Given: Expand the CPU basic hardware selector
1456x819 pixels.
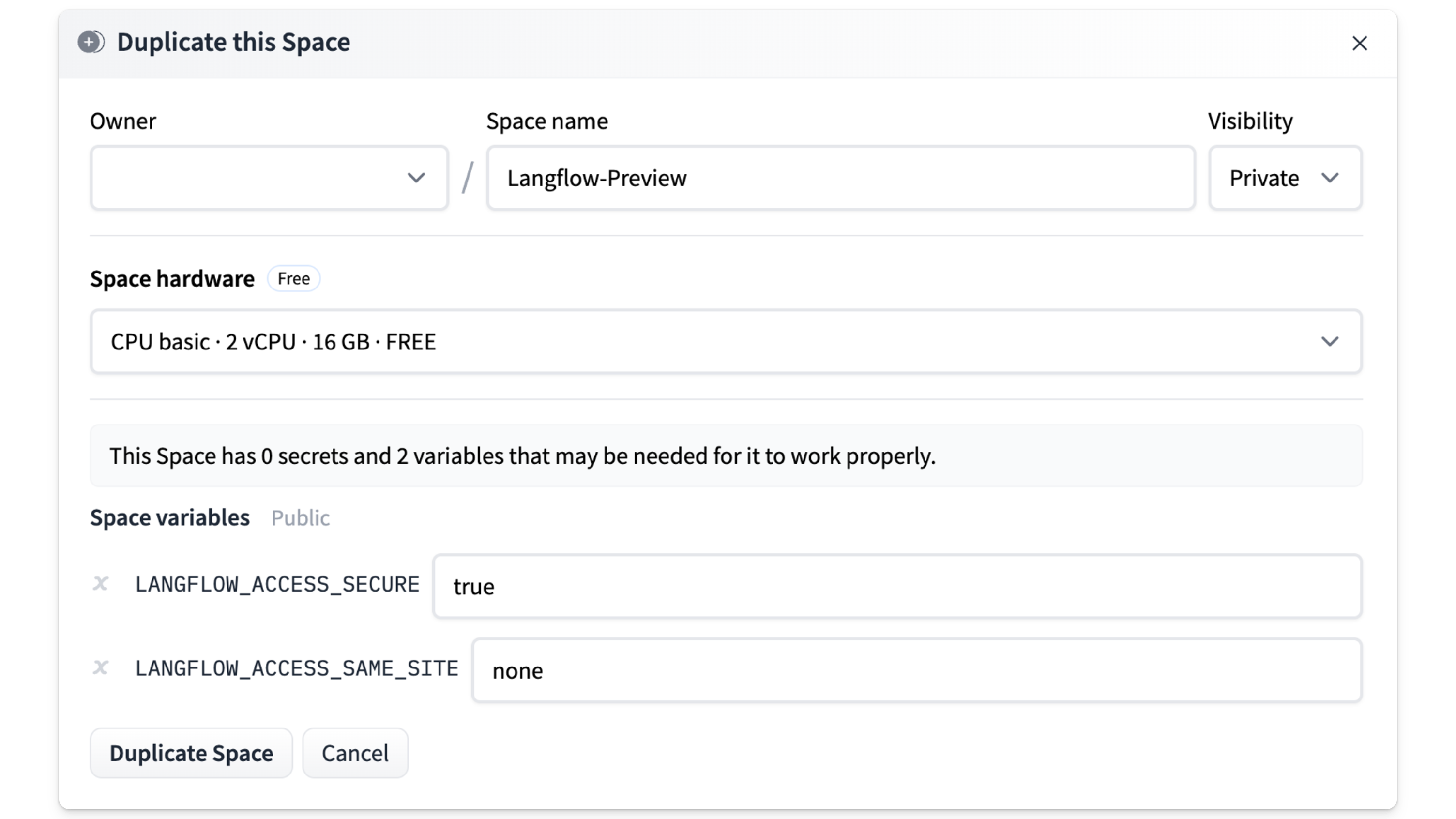Looking at the screenshot, I should click(726, 341).
